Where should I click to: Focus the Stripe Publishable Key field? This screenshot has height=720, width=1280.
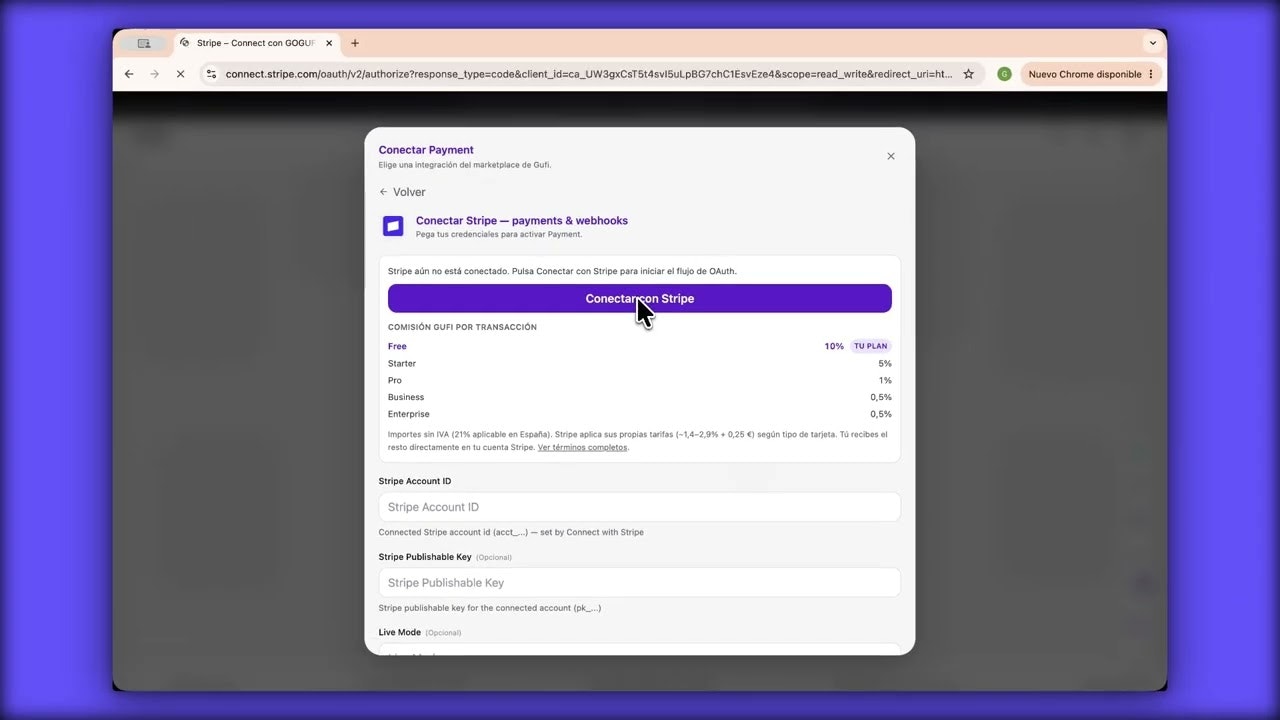coord(639,583)
